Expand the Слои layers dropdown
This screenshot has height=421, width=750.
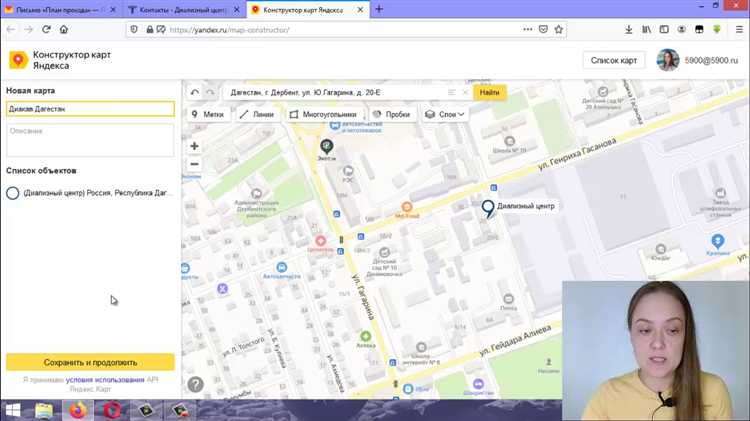pos(445,114)
